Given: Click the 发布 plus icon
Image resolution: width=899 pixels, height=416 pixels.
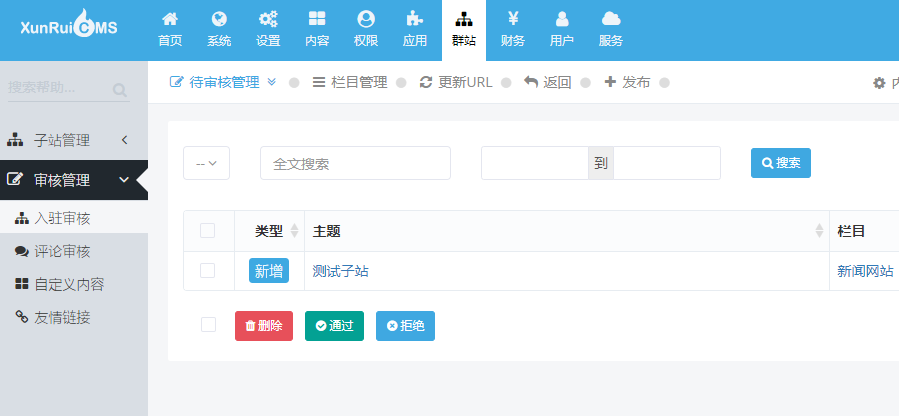Looking at the screenshot, I should (x=610, y=82).
